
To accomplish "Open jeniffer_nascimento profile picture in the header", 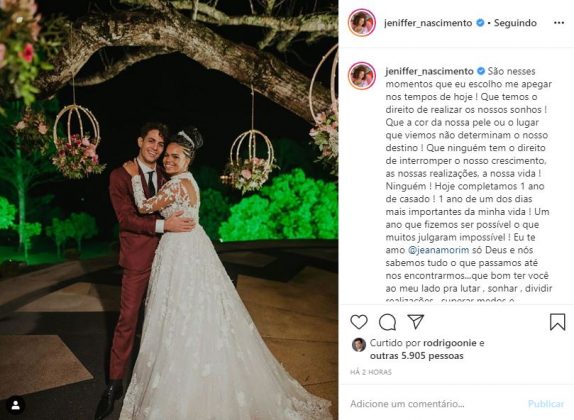I will coord(362,23).
